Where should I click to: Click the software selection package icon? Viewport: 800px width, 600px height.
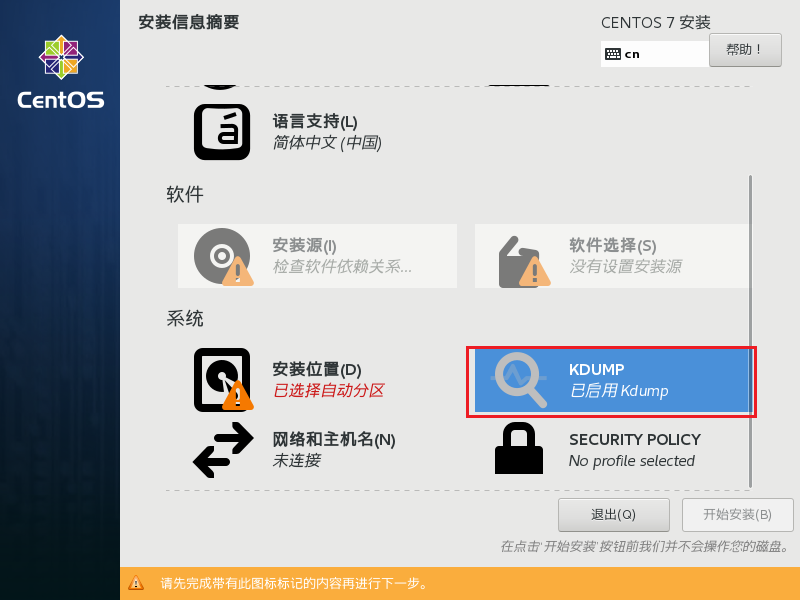tap(523, 262)
